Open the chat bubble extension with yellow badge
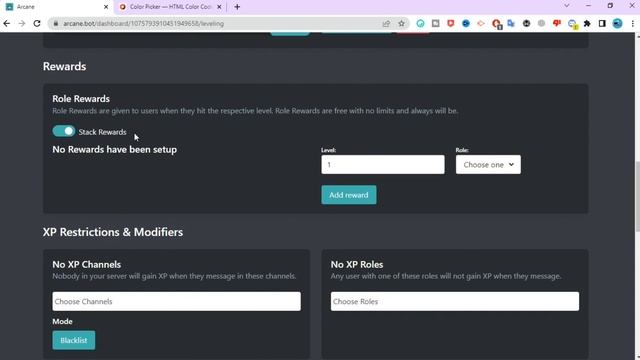640x360 pixels. [x=572, y=24]
